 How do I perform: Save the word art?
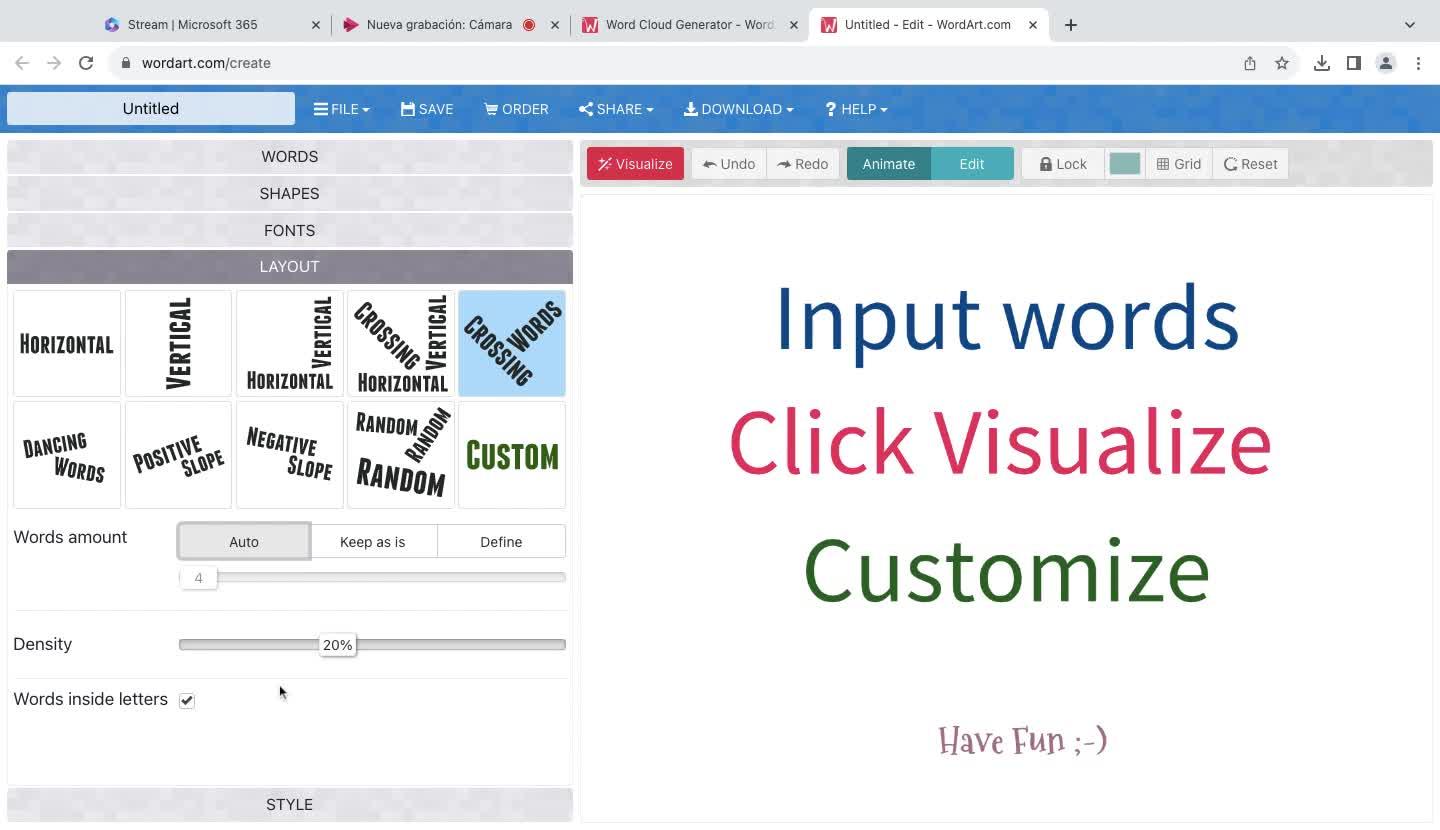427,109
